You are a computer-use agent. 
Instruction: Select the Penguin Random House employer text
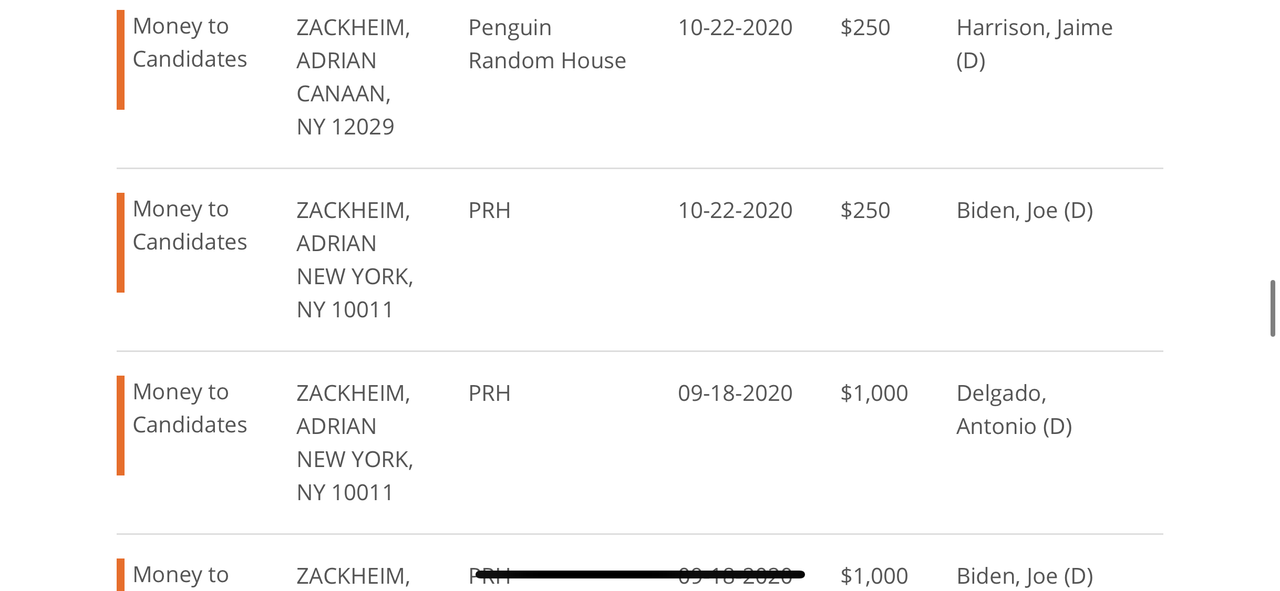coord(547,44)
